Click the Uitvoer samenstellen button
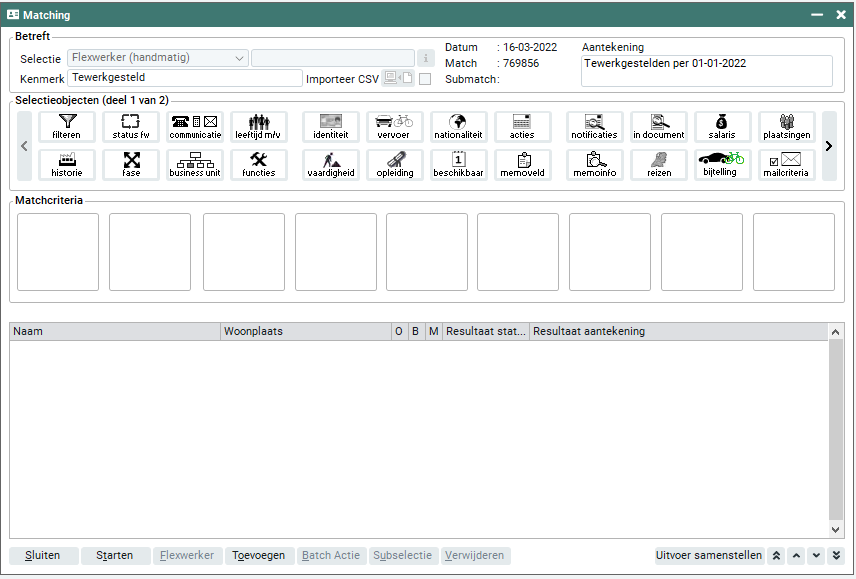 click(x=709, y=556)
